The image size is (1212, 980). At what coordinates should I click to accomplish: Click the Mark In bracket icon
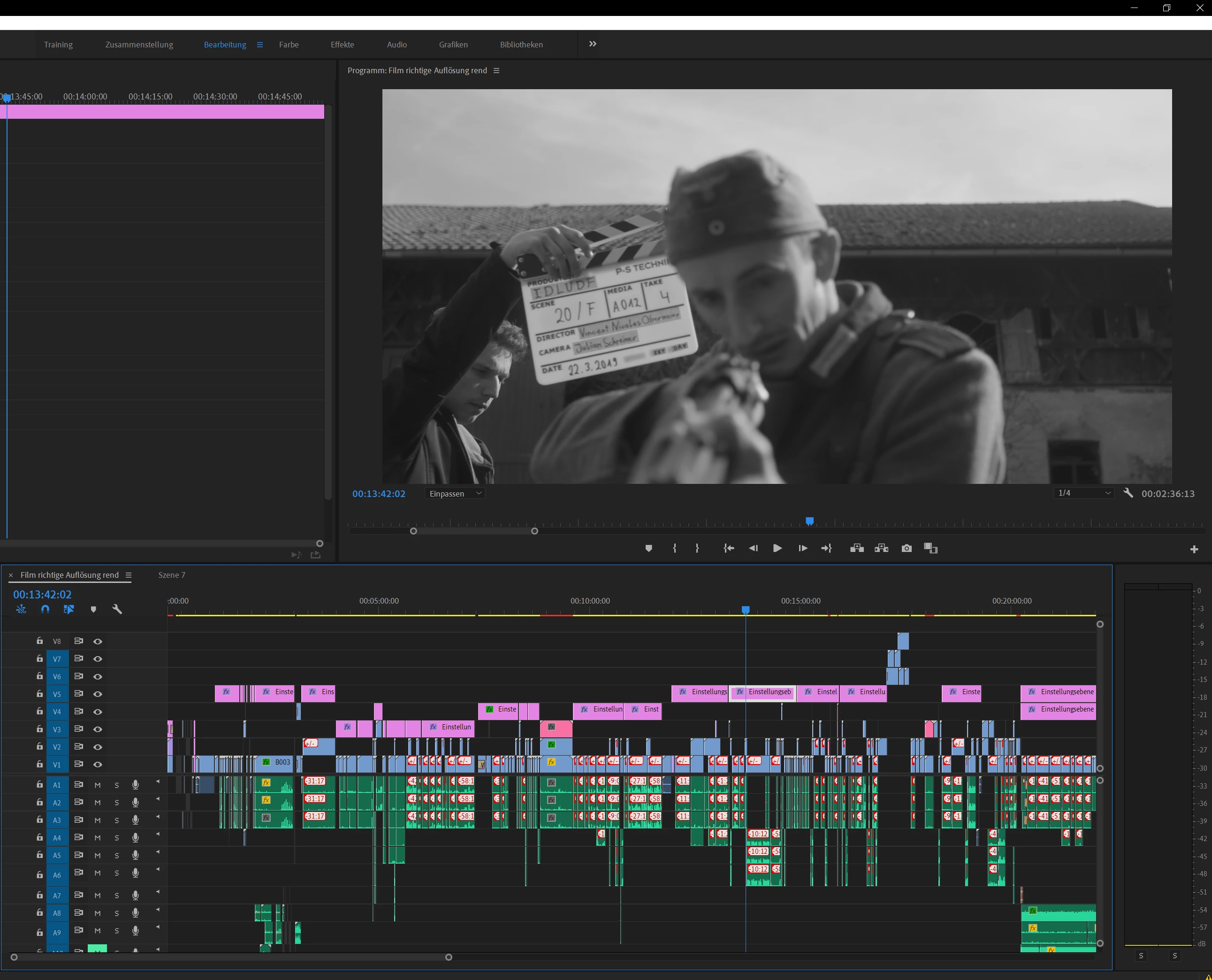click(674, 548)
